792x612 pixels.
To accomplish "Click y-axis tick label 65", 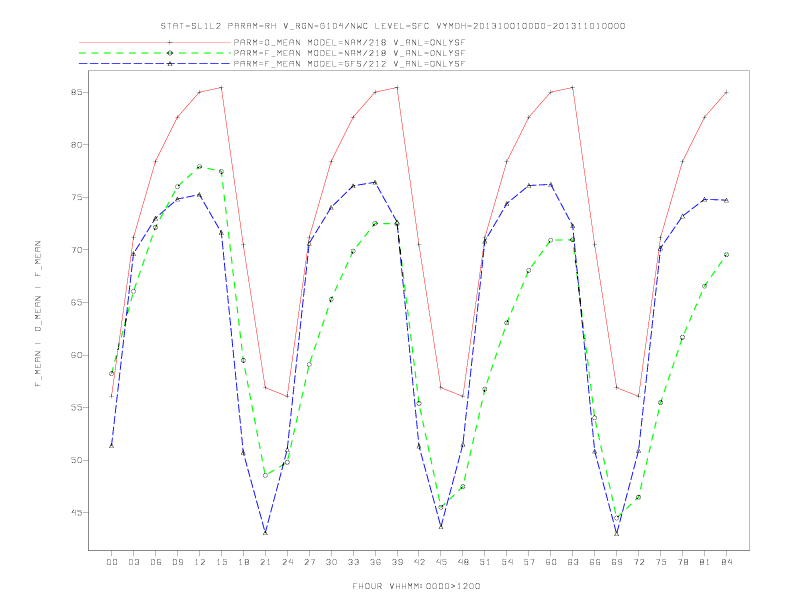I will click(x=77, y=302).
